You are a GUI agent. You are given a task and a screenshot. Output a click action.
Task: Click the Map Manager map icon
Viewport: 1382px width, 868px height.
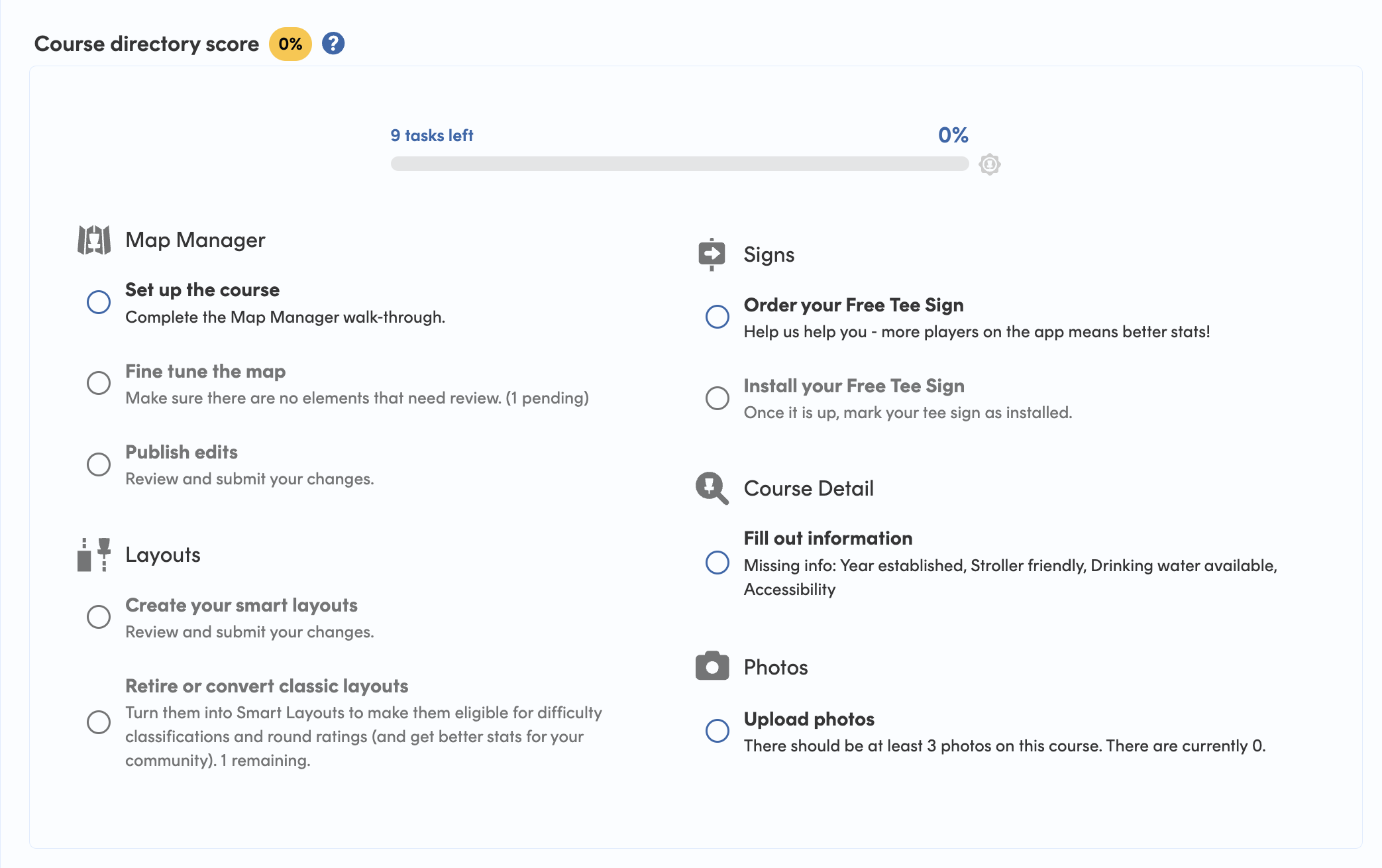[94, 240]
